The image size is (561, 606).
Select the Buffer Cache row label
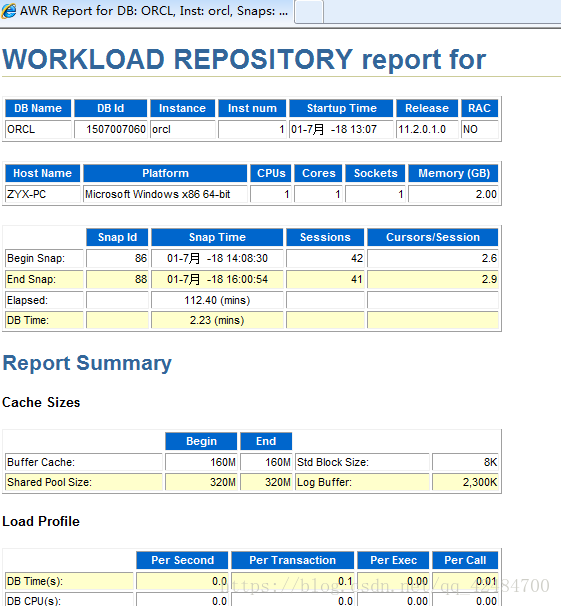(x=84, y=462)
